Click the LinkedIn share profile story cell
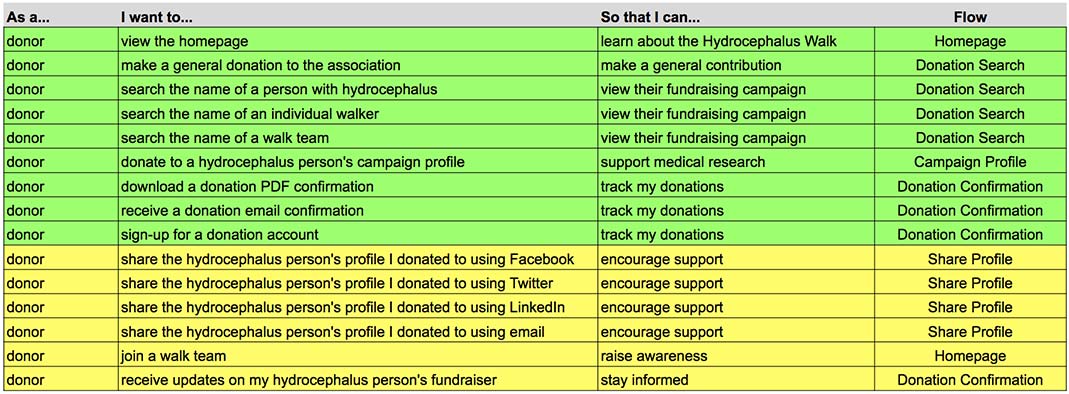Image resolution: width=1069 pixels, height=394 pixels. 358,307
